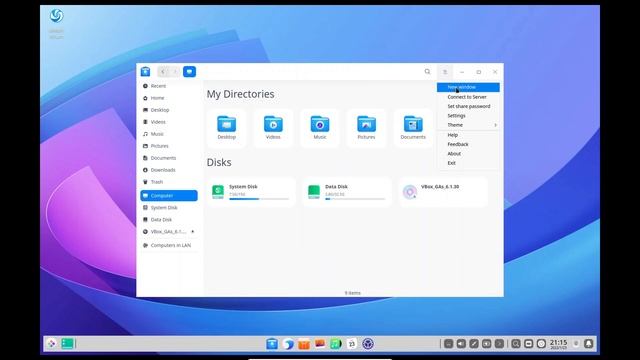
Task: Launch the browser from the dock
Action: point(288,344)
